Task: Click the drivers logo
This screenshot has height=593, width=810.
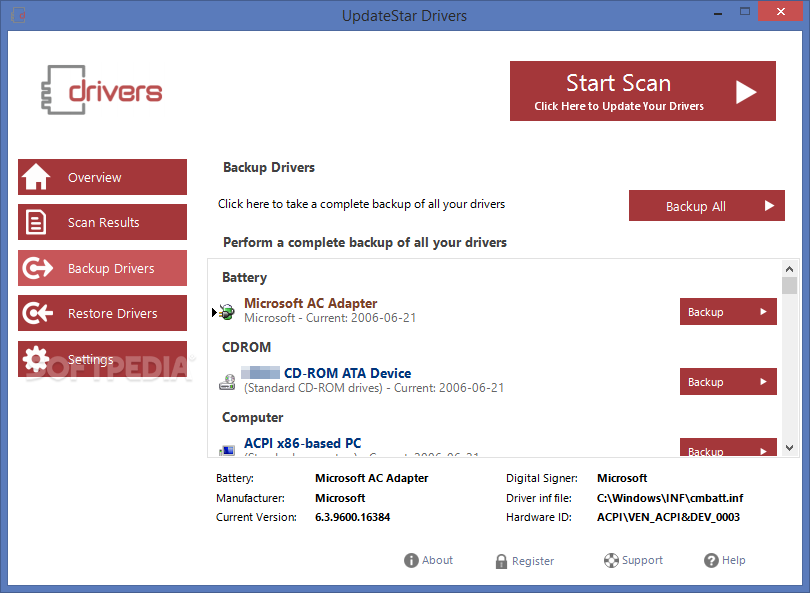Action: point(102,90)
